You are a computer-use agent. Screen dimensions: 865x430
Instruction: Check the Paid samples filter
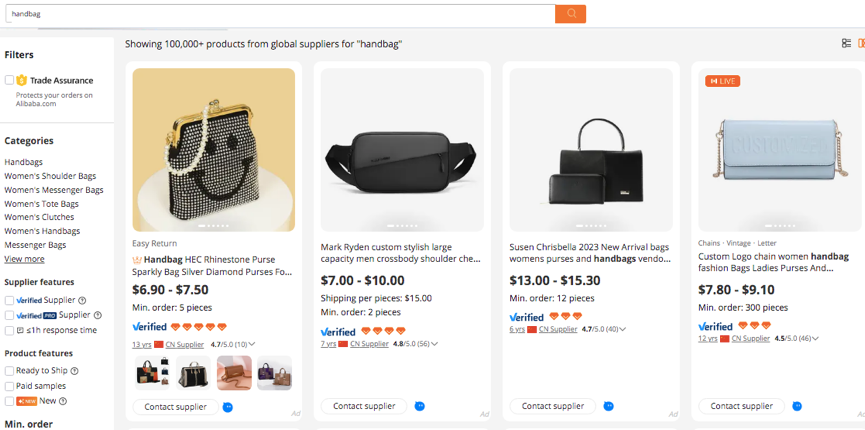pos(9,386)
